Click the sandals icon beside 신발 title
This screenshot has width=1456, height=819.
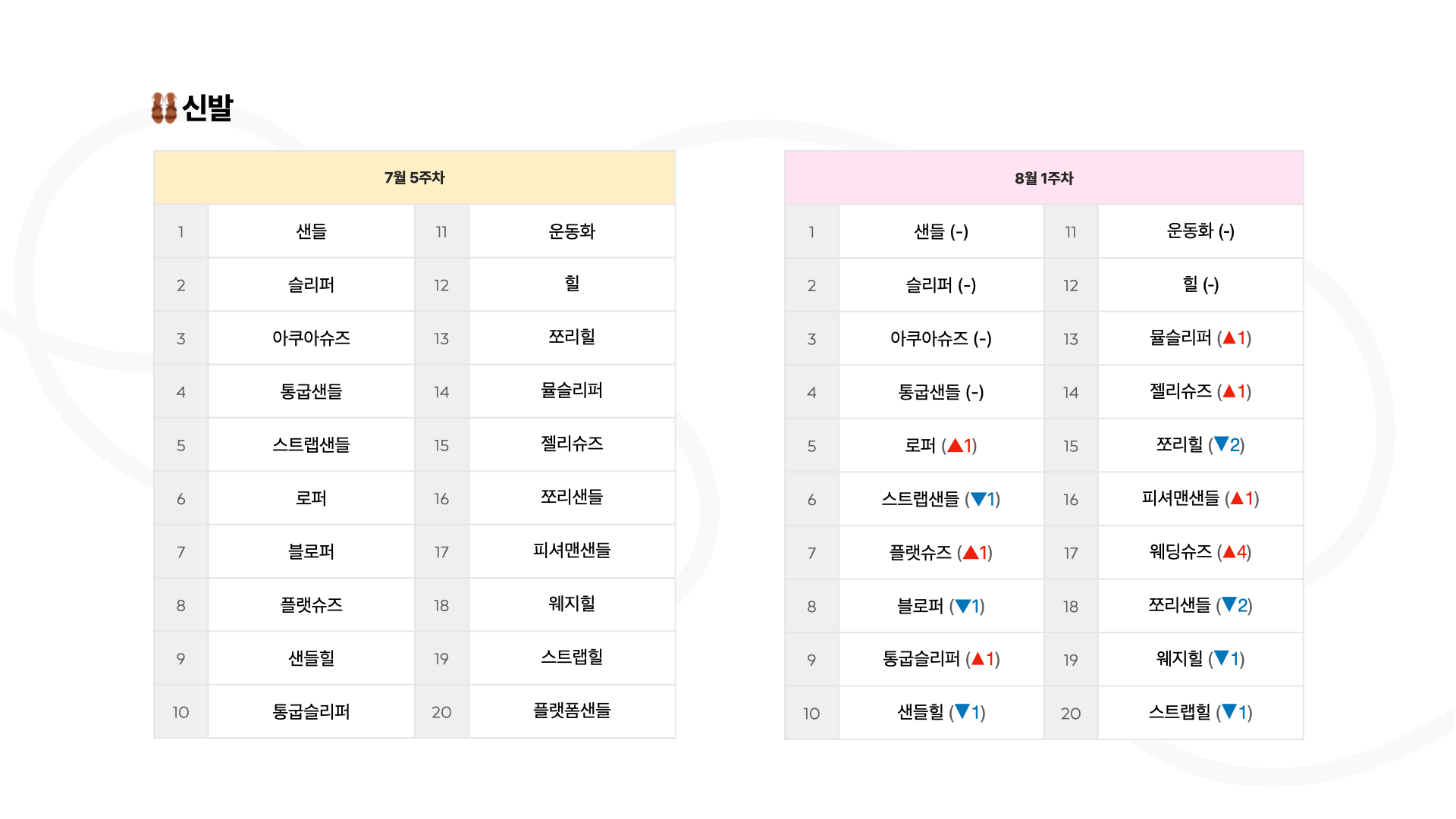point(164,108)
